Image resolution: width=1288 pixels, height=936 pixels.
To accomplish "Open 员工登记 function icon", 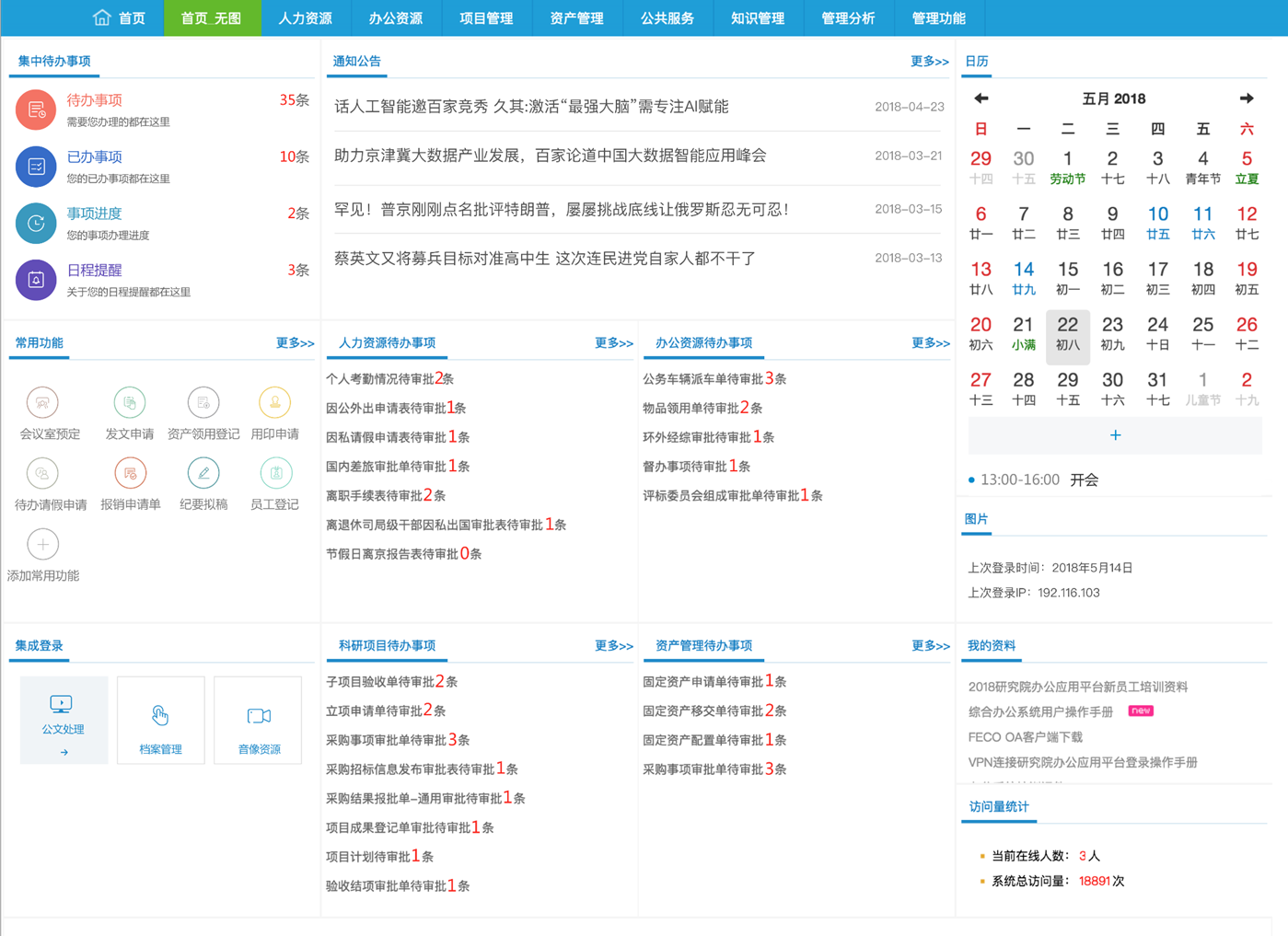I will tap(274, 473).
